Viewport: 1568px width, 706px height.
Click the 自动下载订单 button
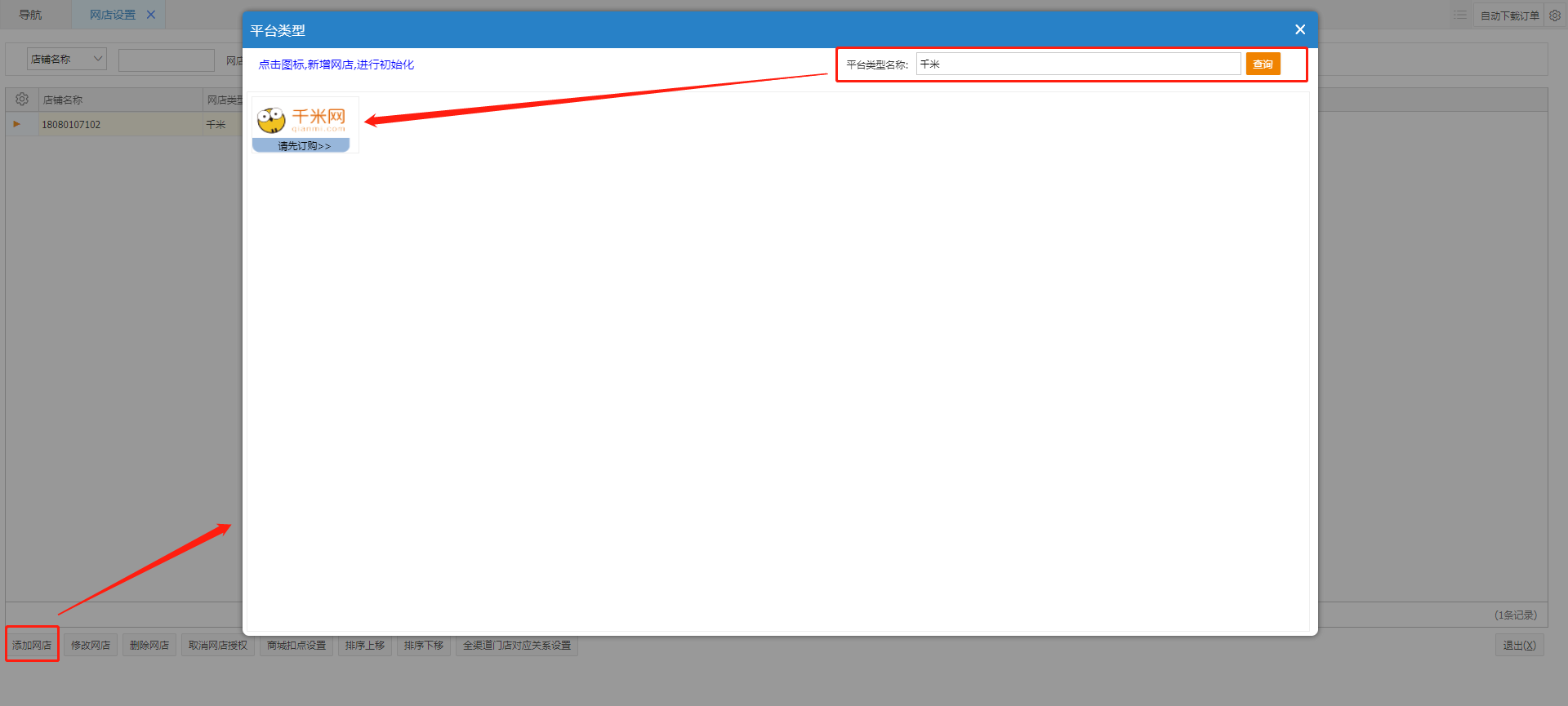point(1509,16)
